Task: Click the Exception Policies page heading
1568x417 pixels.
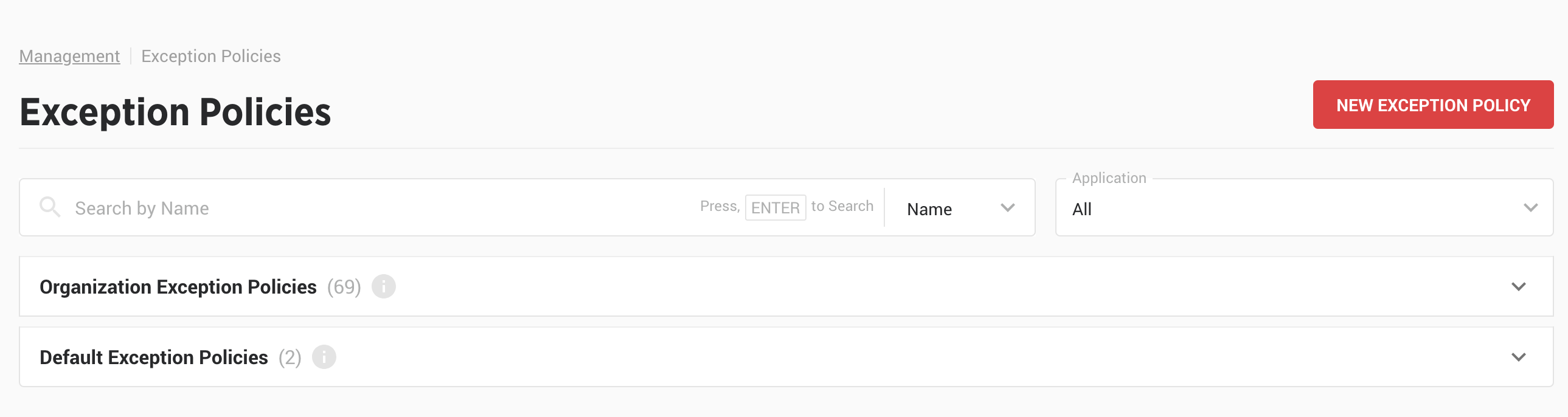Action: [175, 112]
